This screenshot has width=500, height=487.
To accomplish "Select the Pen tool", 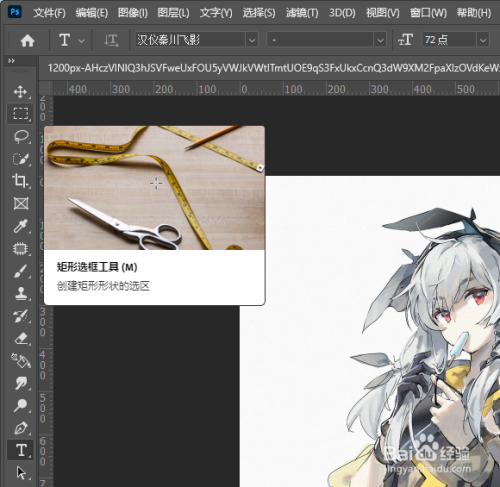I will 21,428.
